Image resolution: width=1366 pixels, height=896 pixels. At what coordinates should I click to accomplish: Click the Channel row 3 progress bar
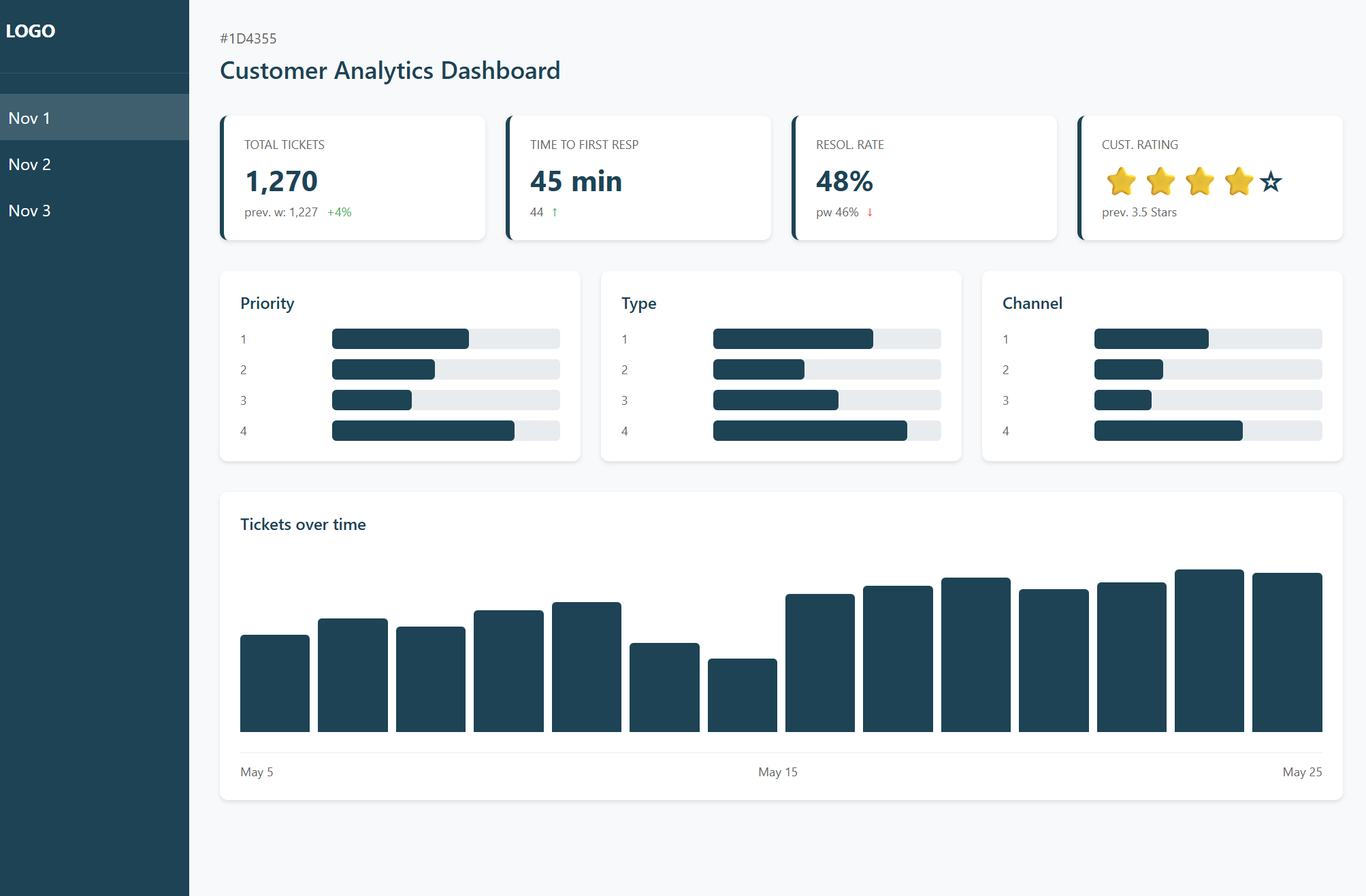pyautogui.click(x=1208, y=400)
